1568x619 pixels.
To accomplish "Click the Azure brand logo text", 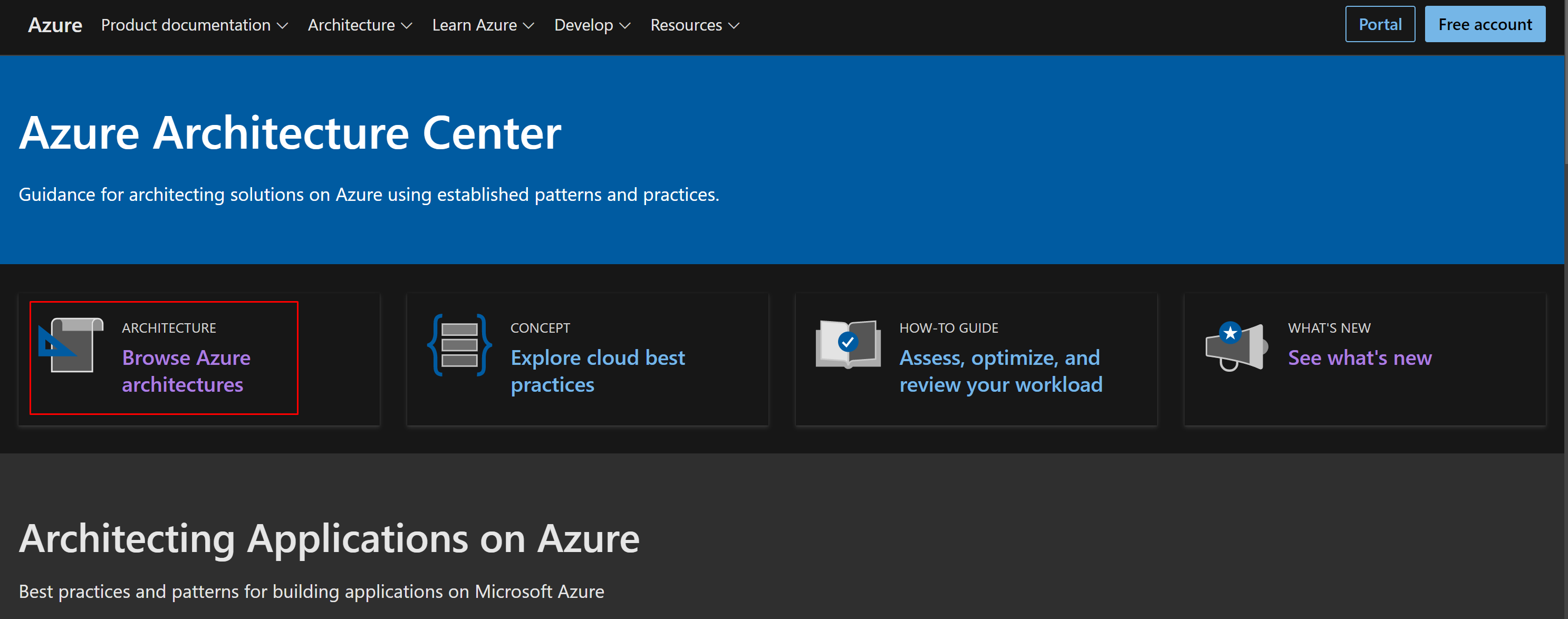I will pyautogui.click(x=55, y=25).
